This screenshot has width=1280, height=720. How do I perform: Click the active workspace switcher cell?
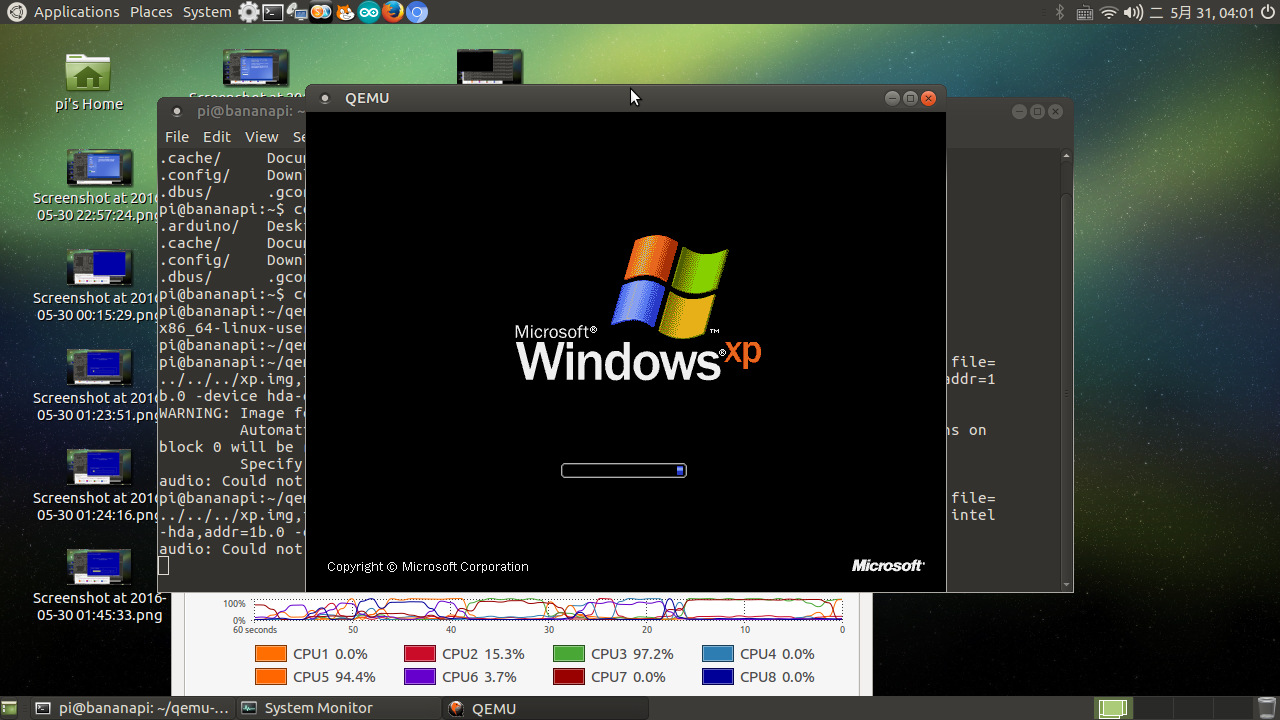[1113, 709]
